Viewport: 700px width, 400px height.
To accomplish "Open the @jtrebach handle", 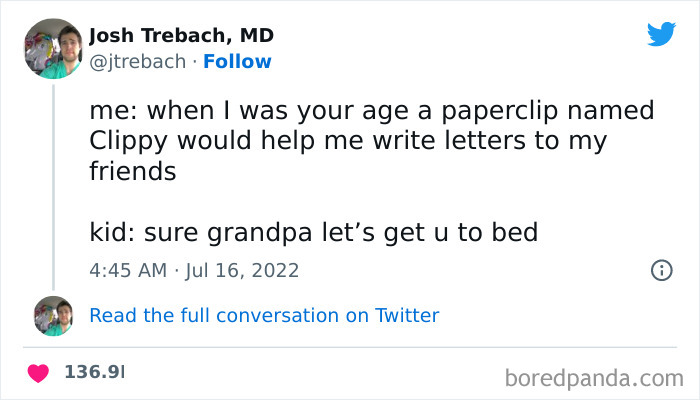I will pyautogui.click(x=137, y=62).
